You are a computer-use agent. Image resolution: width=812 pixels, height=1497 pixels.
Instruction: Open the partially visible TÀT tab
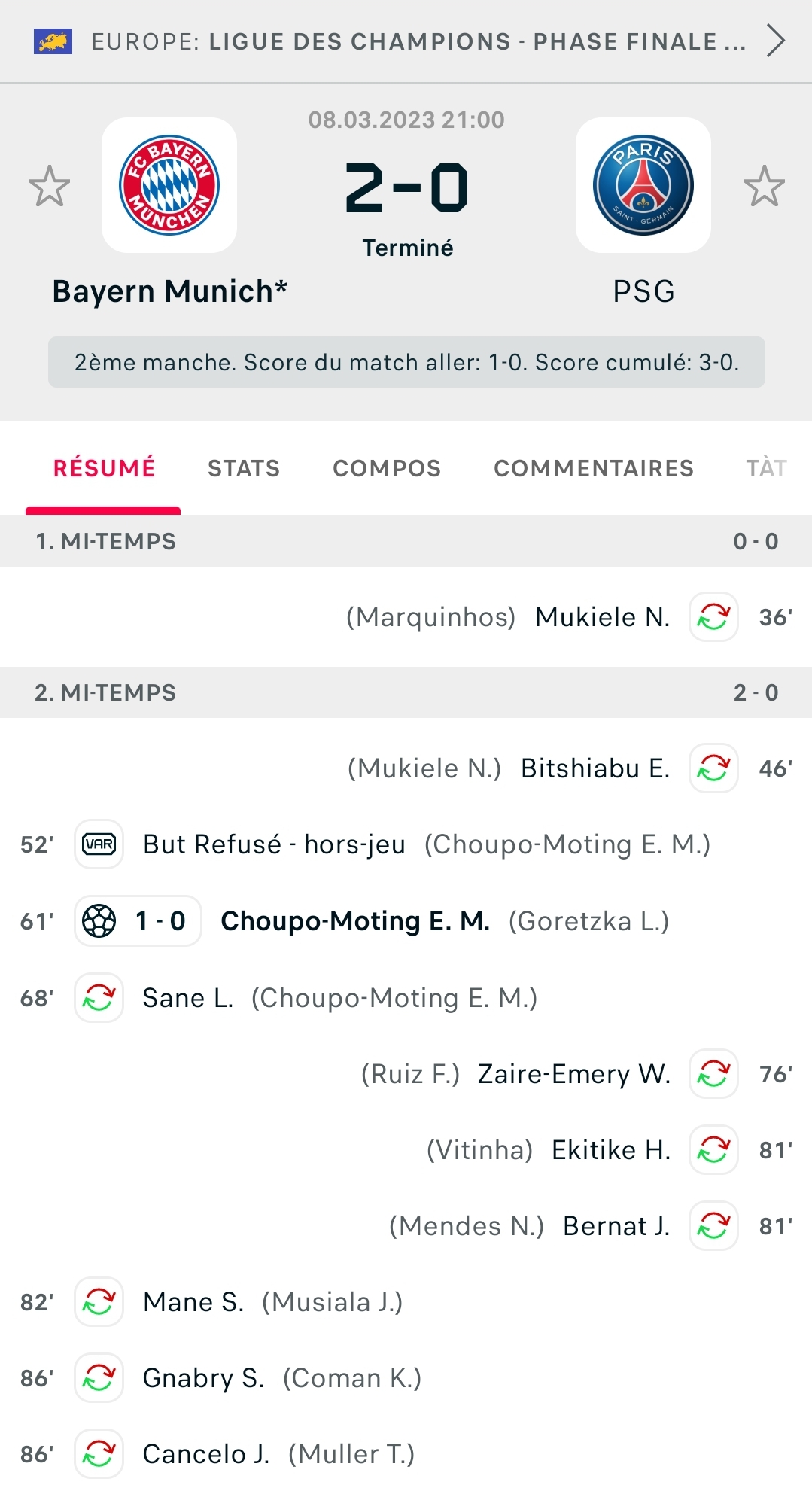[767, 468]
